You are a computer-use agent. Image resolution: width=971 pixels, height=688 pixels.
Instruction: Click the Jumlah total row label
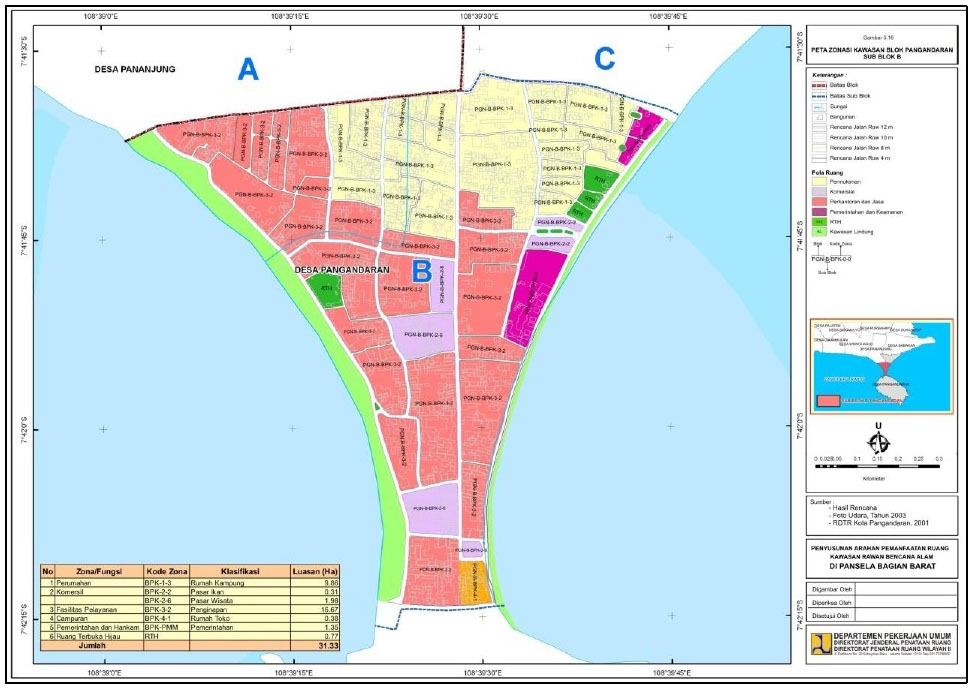pos(92,645)
